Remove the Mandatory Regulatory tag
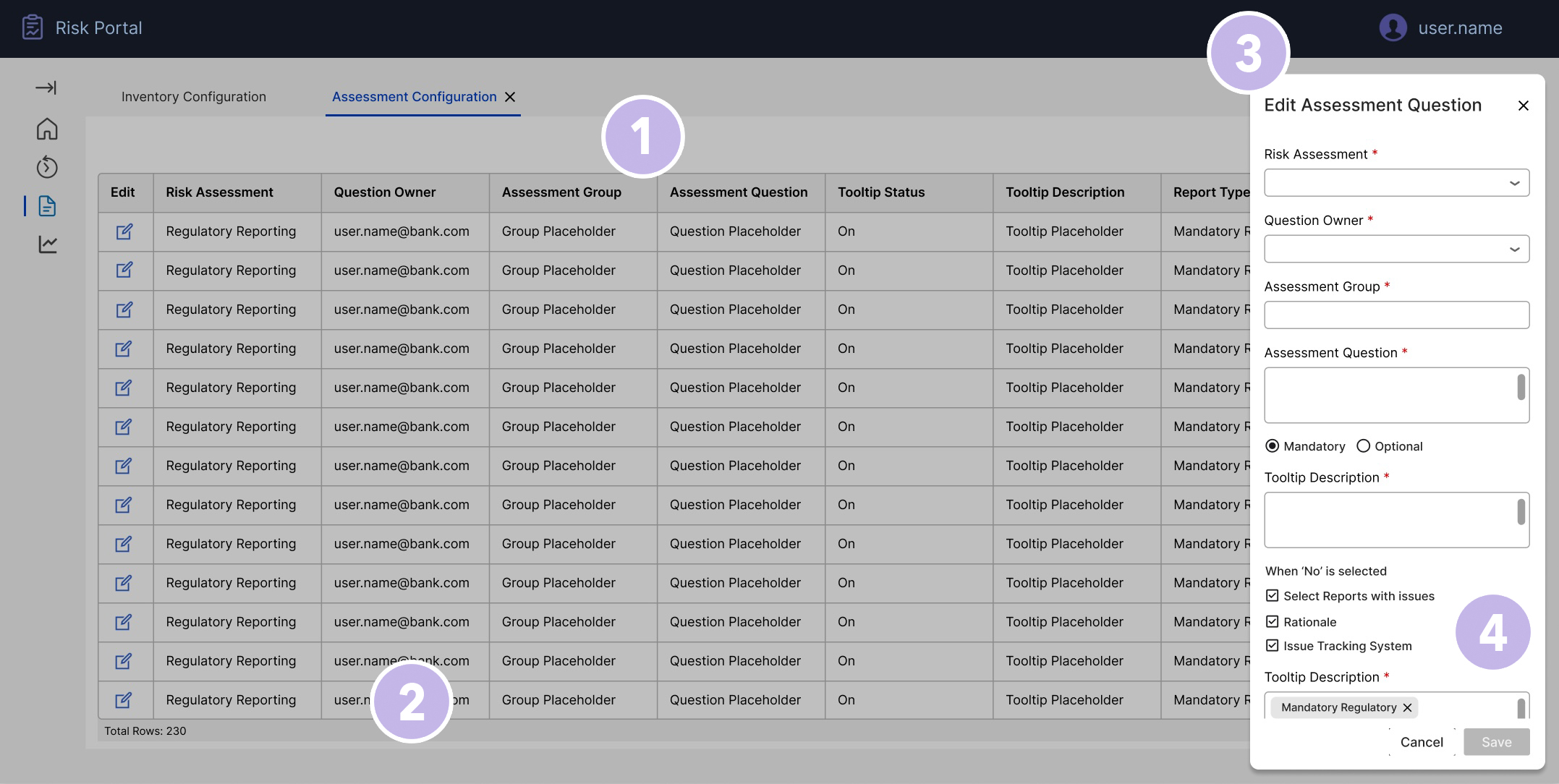The height and width of the screenshot is (784, 1559). 1407,707
